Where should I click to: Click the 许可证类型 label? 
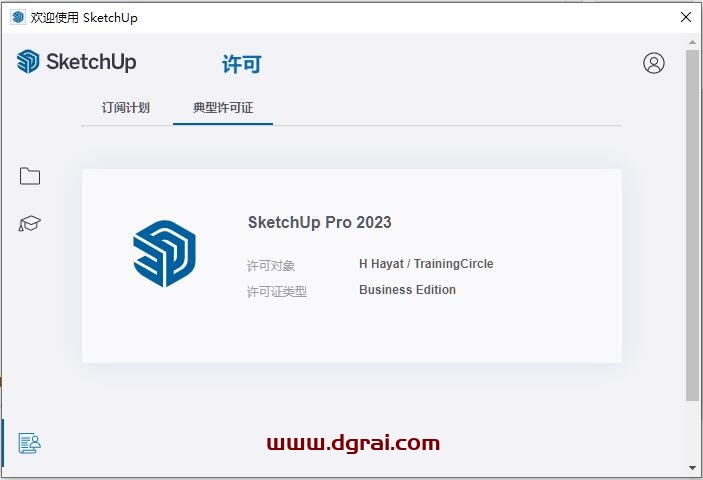coord(277,292)
